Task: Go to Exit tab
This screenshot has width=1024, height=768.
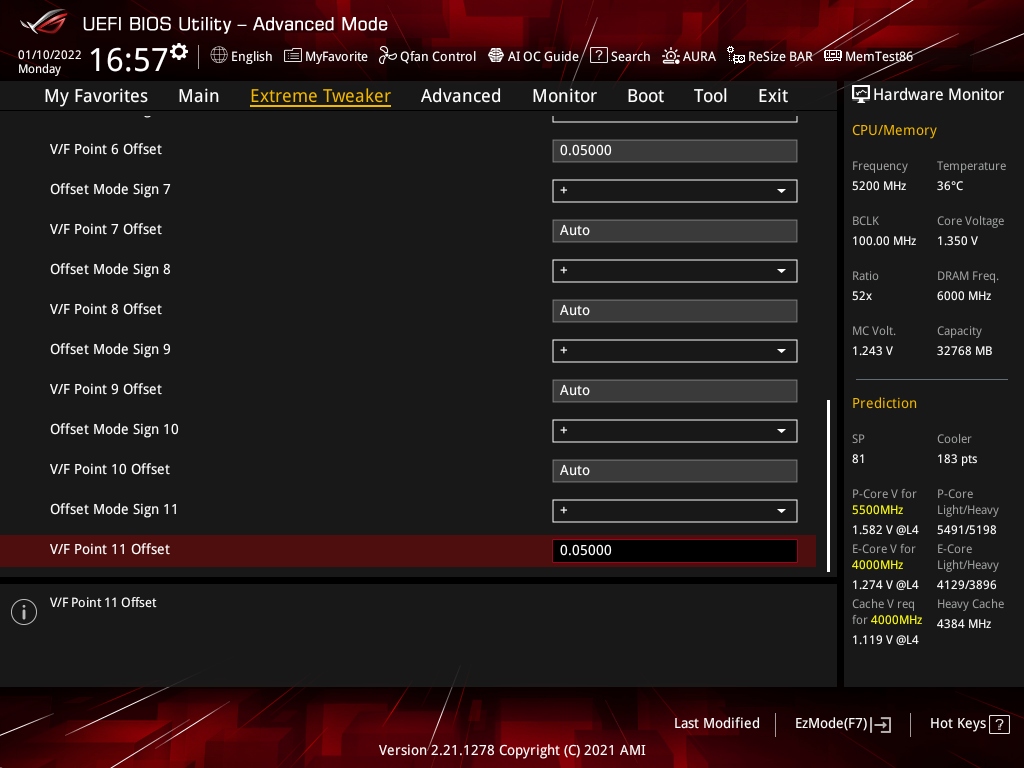Action: 773,96
